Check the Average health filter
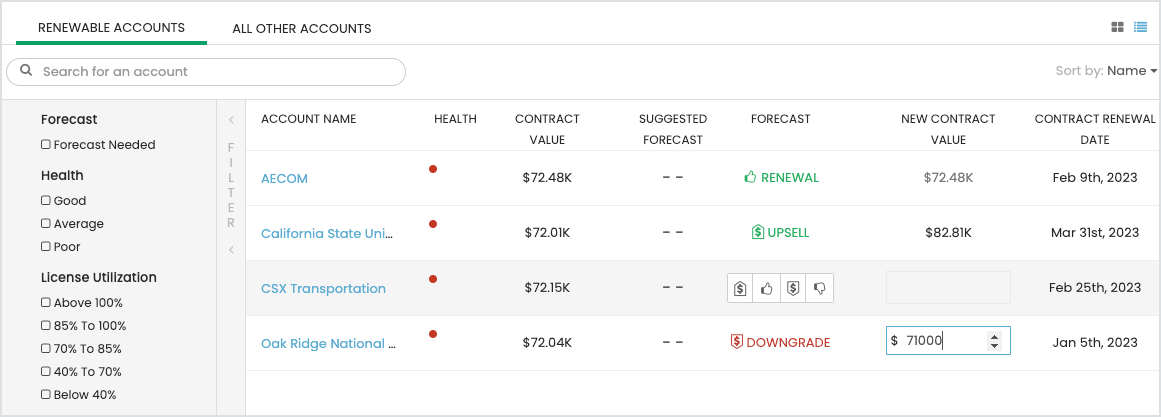Screen dimensions: 1161x417 coord(46,223)
